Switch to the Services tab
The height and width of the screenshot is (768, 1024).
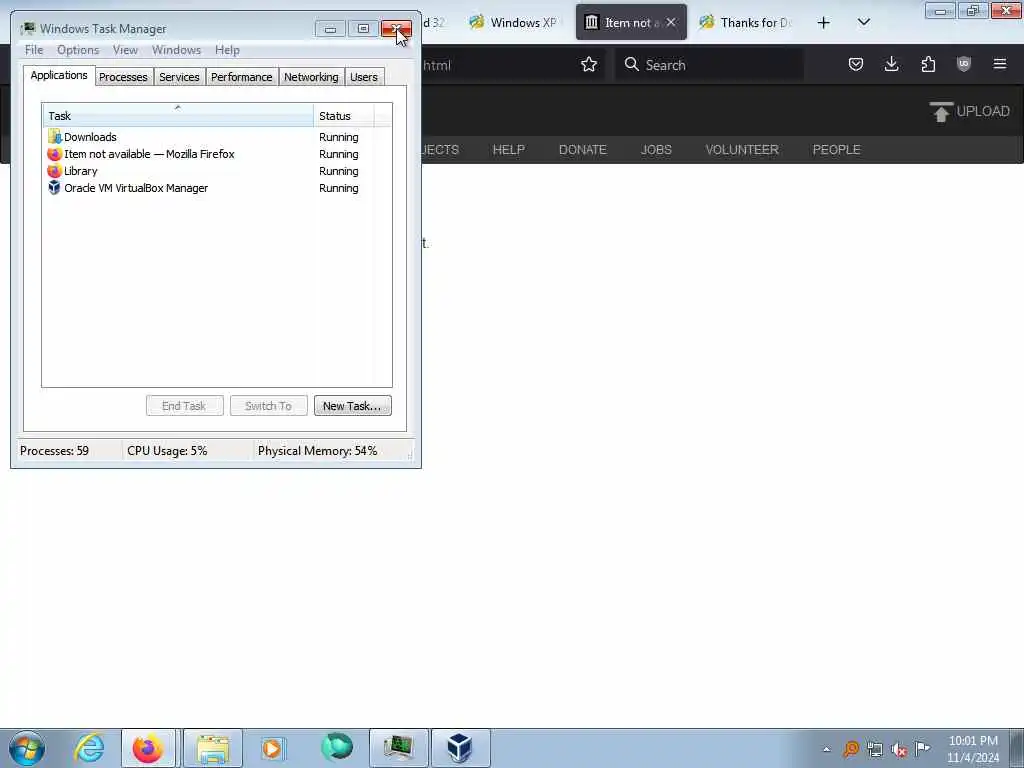179,77
